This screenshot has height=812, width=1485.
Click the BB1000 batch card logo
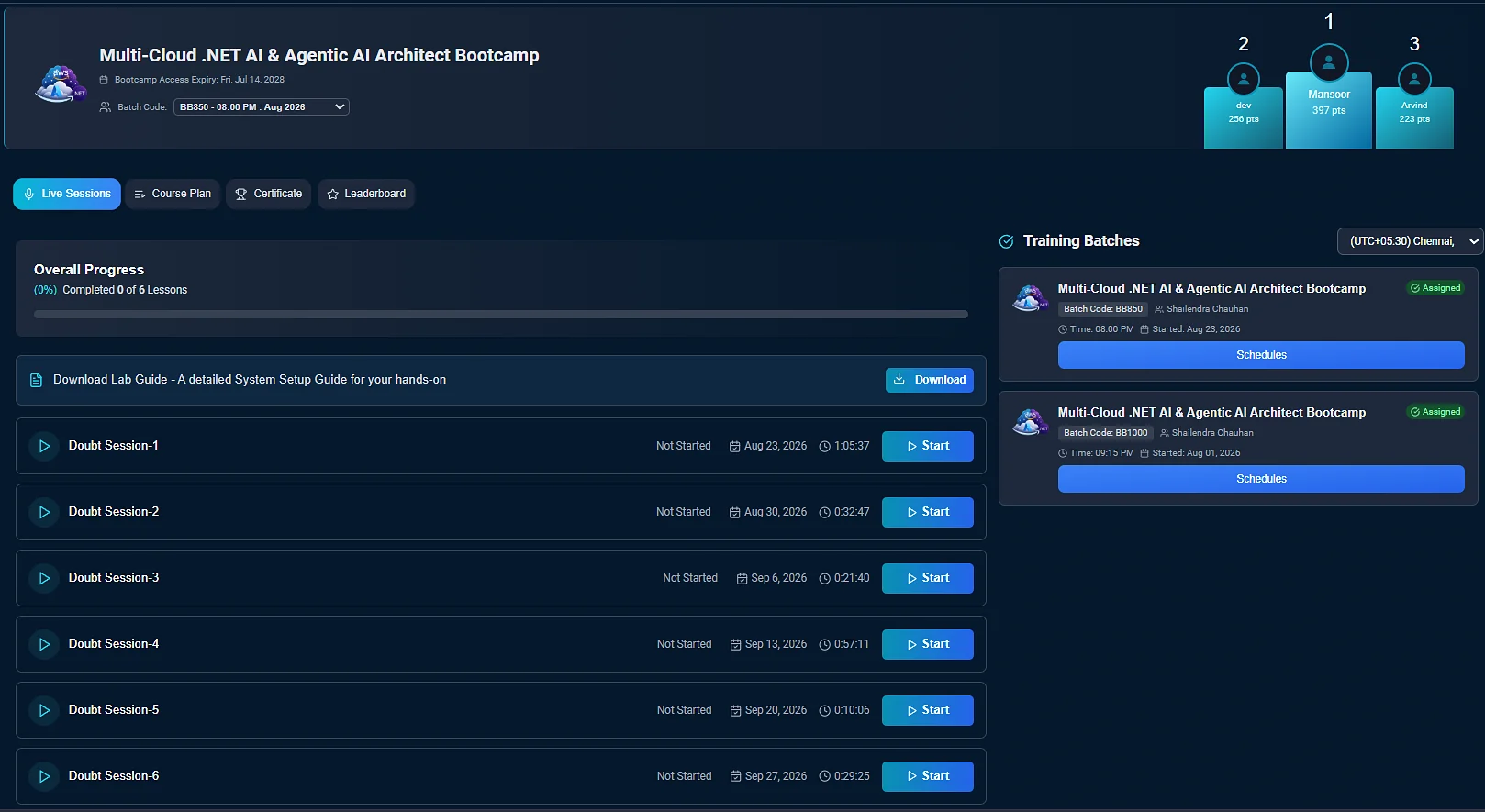click(x=1030, y=422)
